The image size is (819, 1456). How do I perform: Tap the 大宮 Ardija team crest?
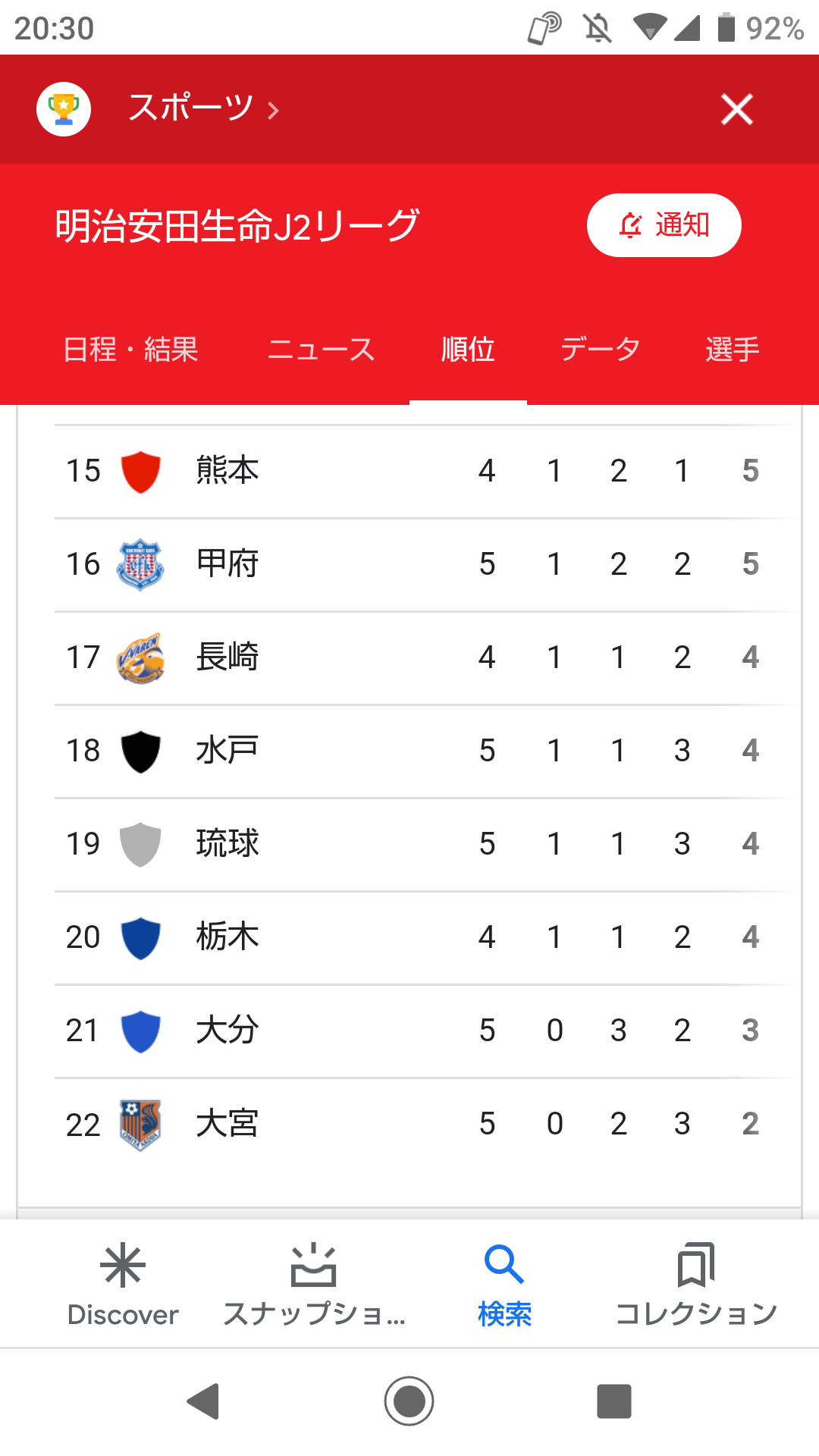pyautogui.click(x=140, y=1124)
